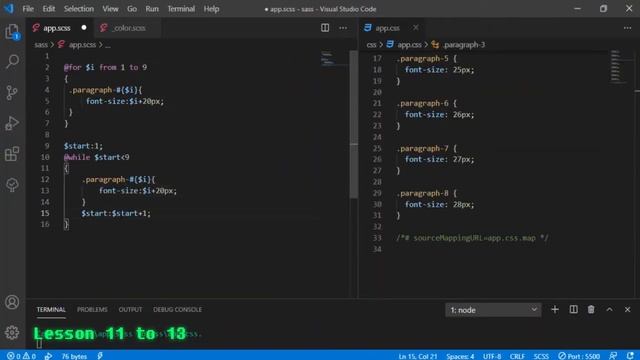Open more actions for right editor group
Screen dimensions: 640x360
[x=627, y=28]
